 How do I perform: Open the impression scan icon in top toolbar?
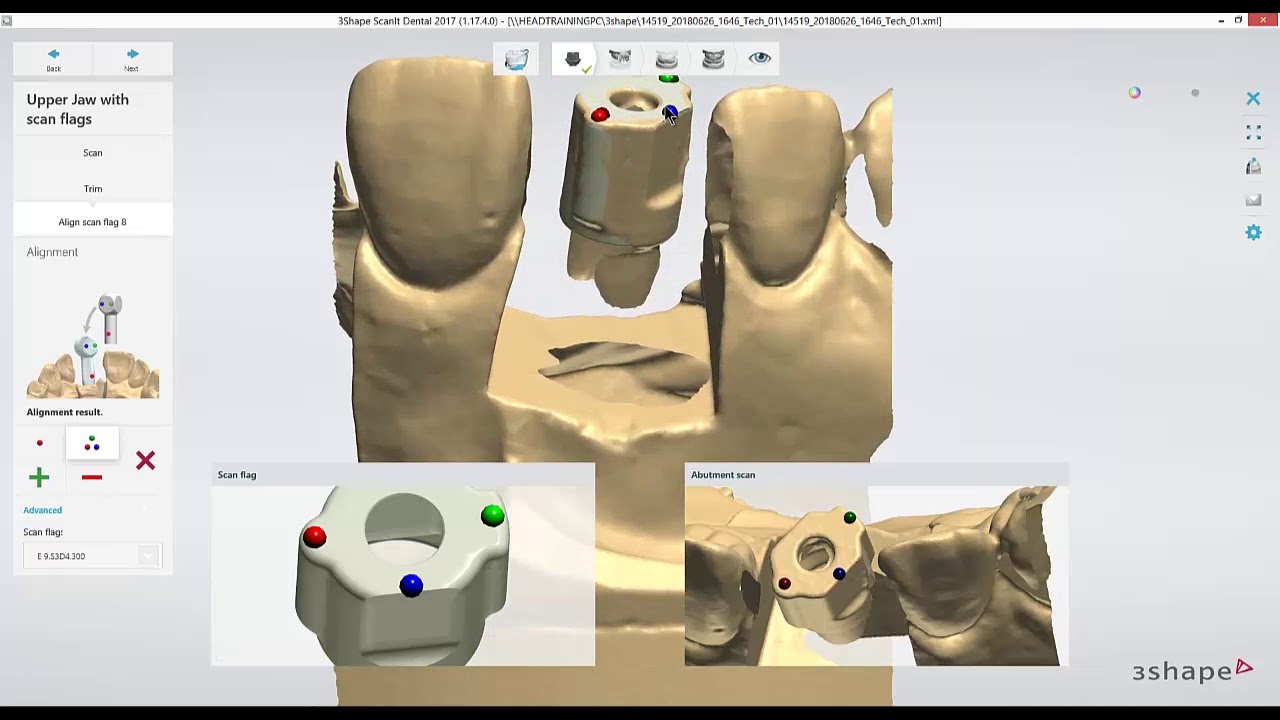(516, 59)
